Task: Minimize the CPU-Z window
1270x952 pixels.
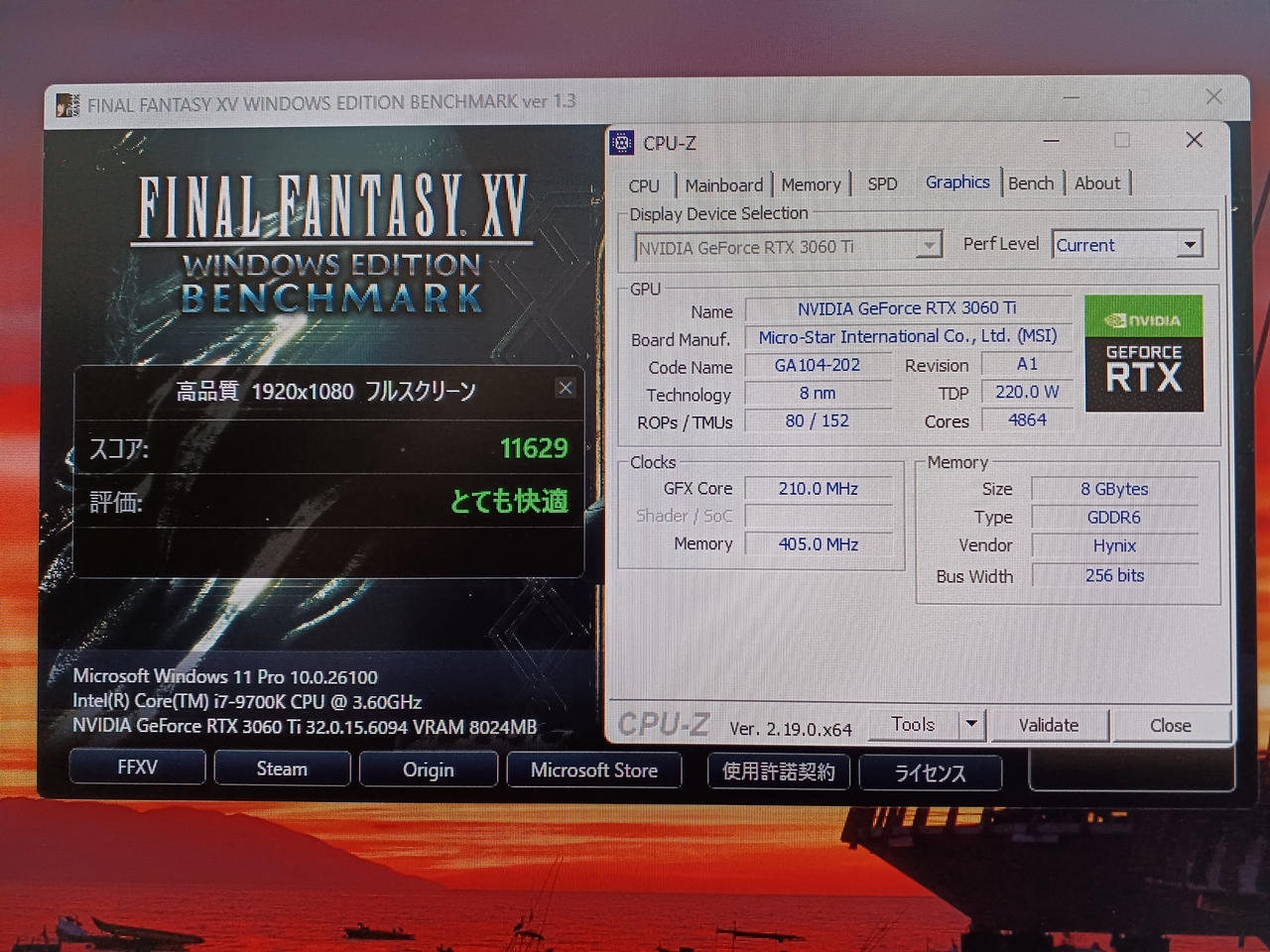Action: [1052, 141]
